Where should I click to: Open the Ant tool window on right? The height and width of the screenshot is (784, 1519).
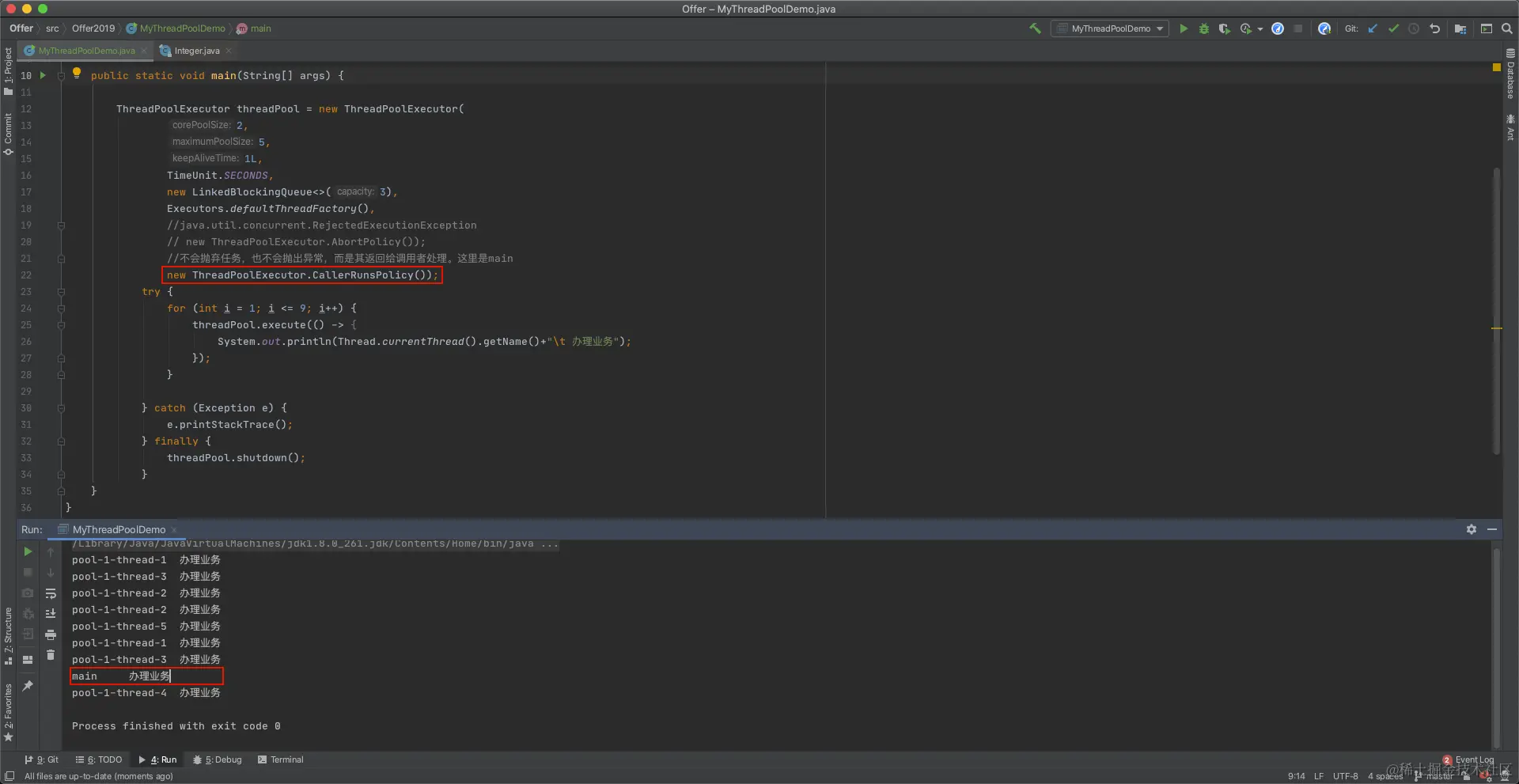click(1510, 127)
